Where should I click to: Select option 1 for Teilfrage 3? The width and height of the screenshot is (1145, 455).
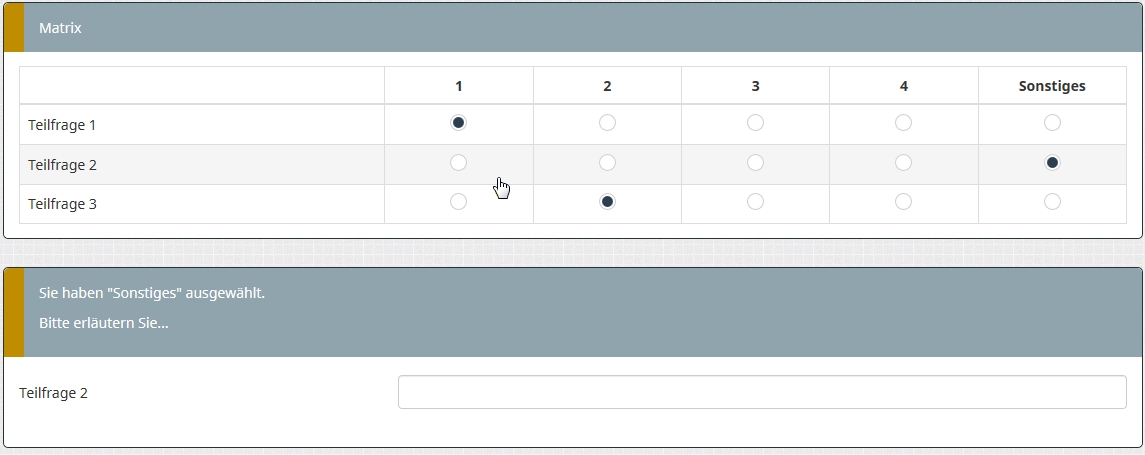point(458,202)
